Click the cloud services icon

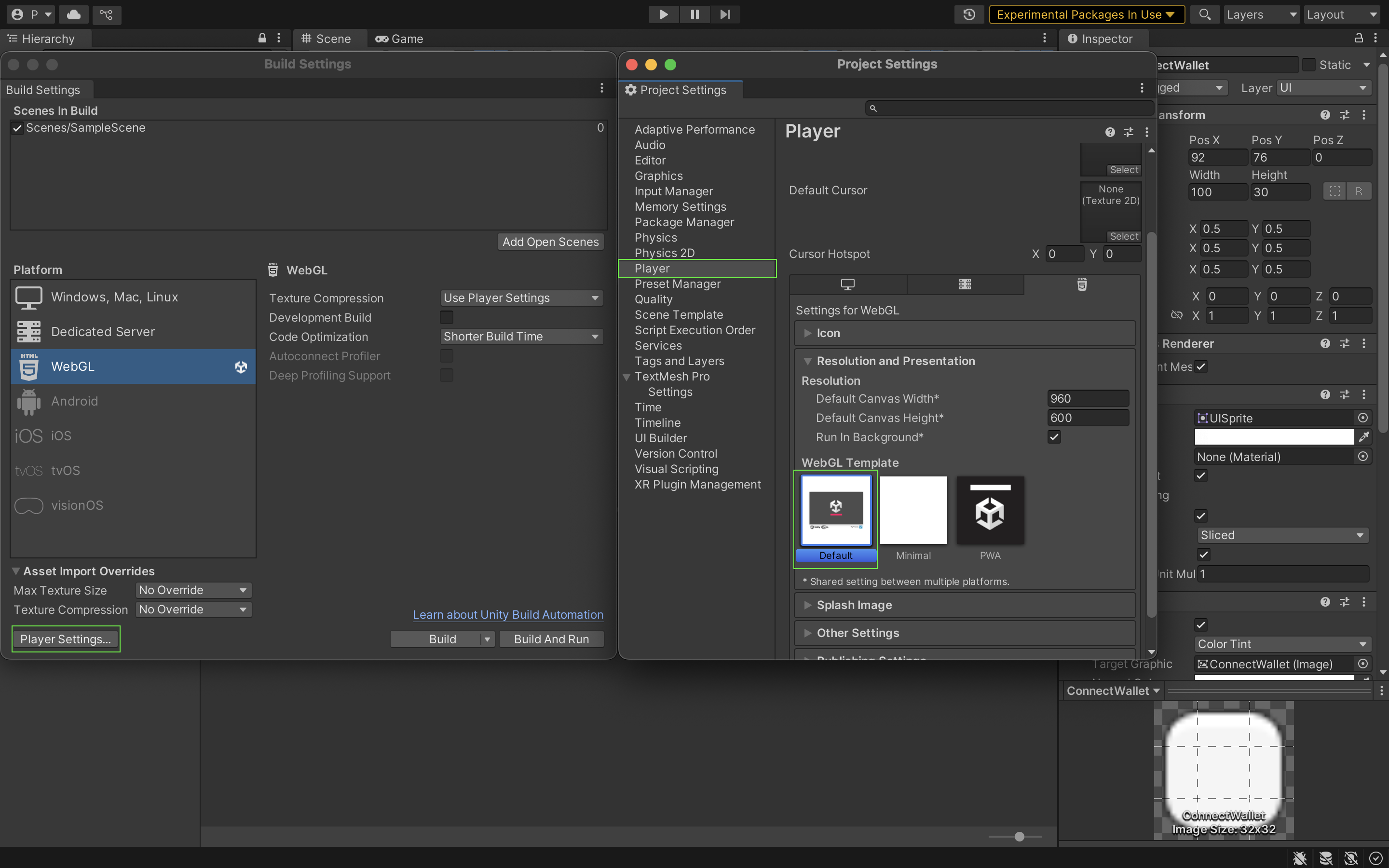tap(74, 14)
